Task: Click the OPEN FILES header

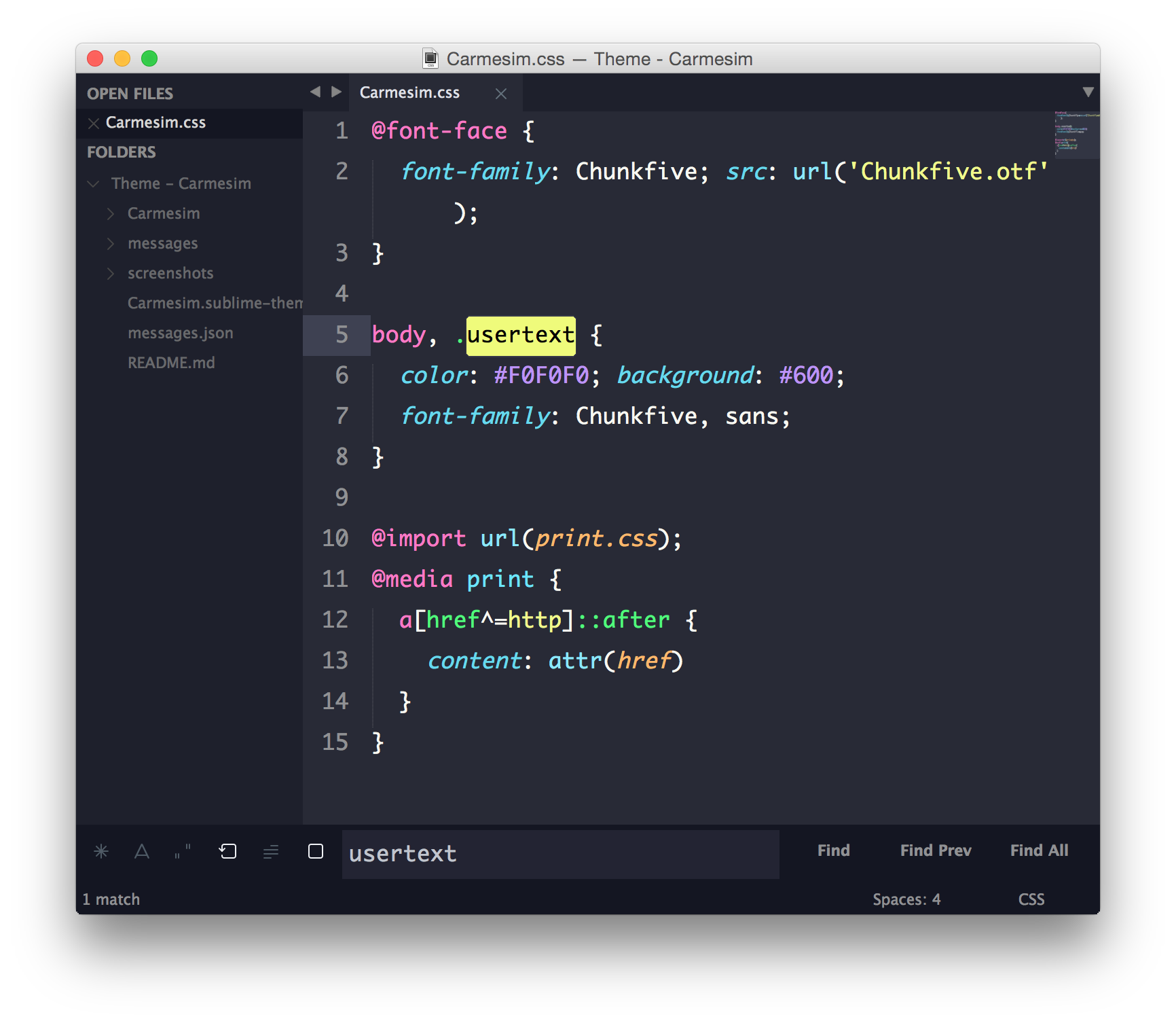Action: point(130,94)
